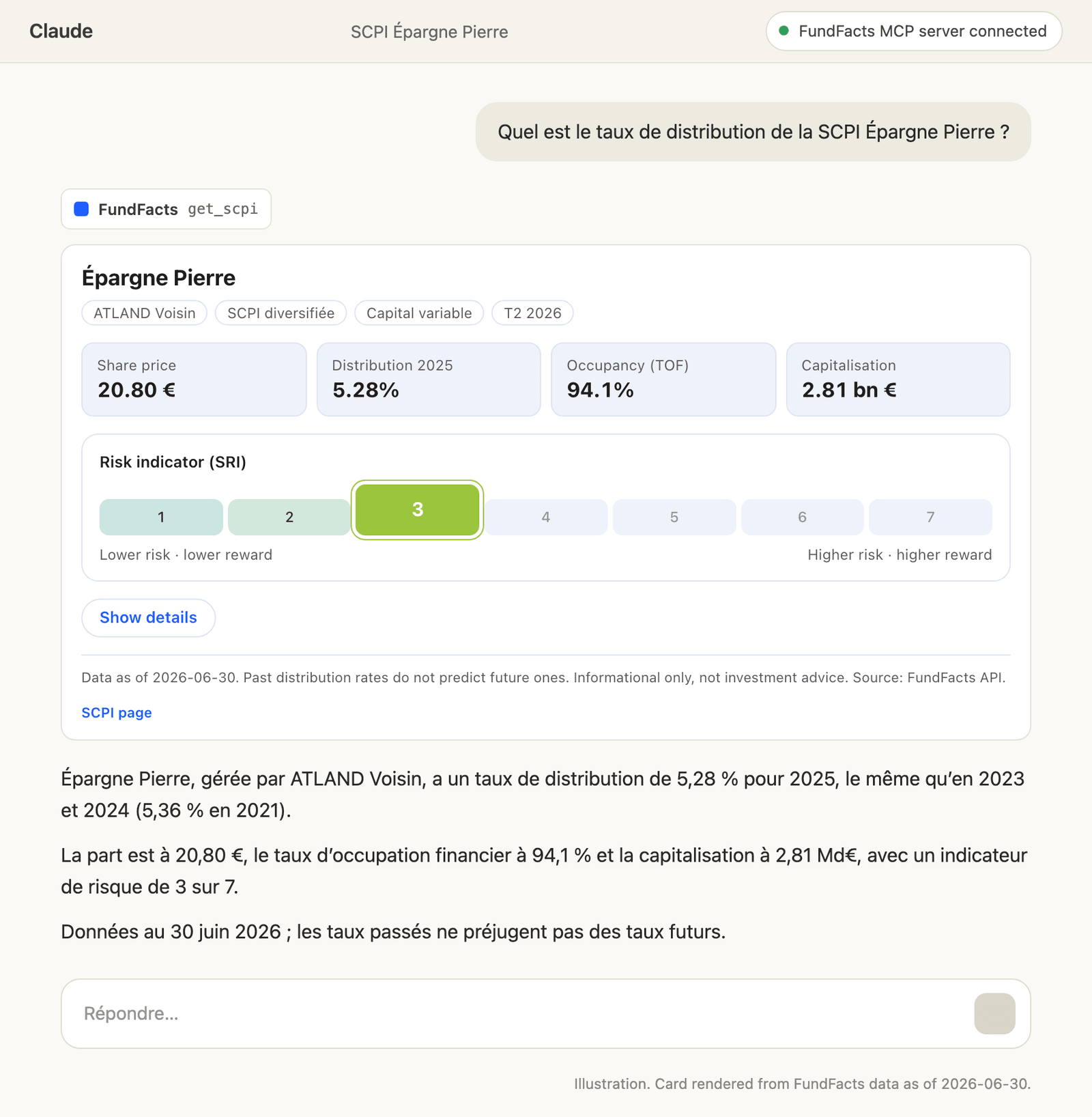Click the user question message bubble
1092x1117 pixels.
(753, 132)
